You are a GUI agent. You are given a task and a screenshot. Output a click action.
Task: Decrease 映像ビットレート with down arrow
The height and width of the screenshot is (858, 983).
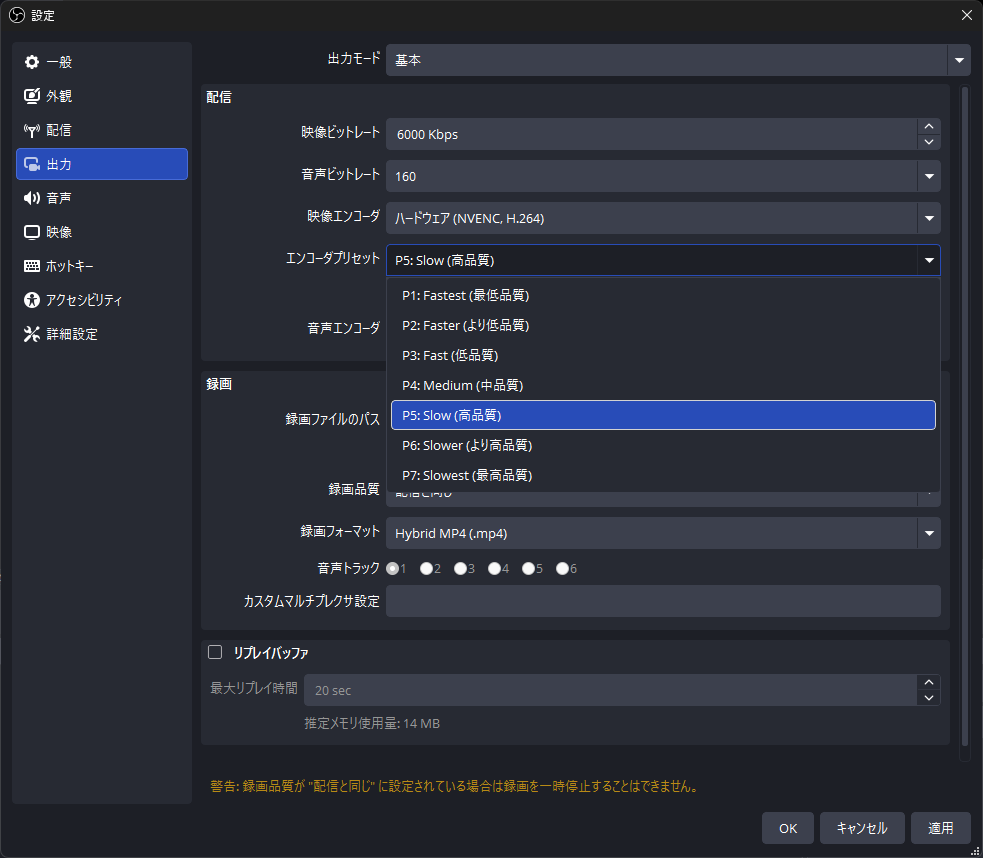929,142
